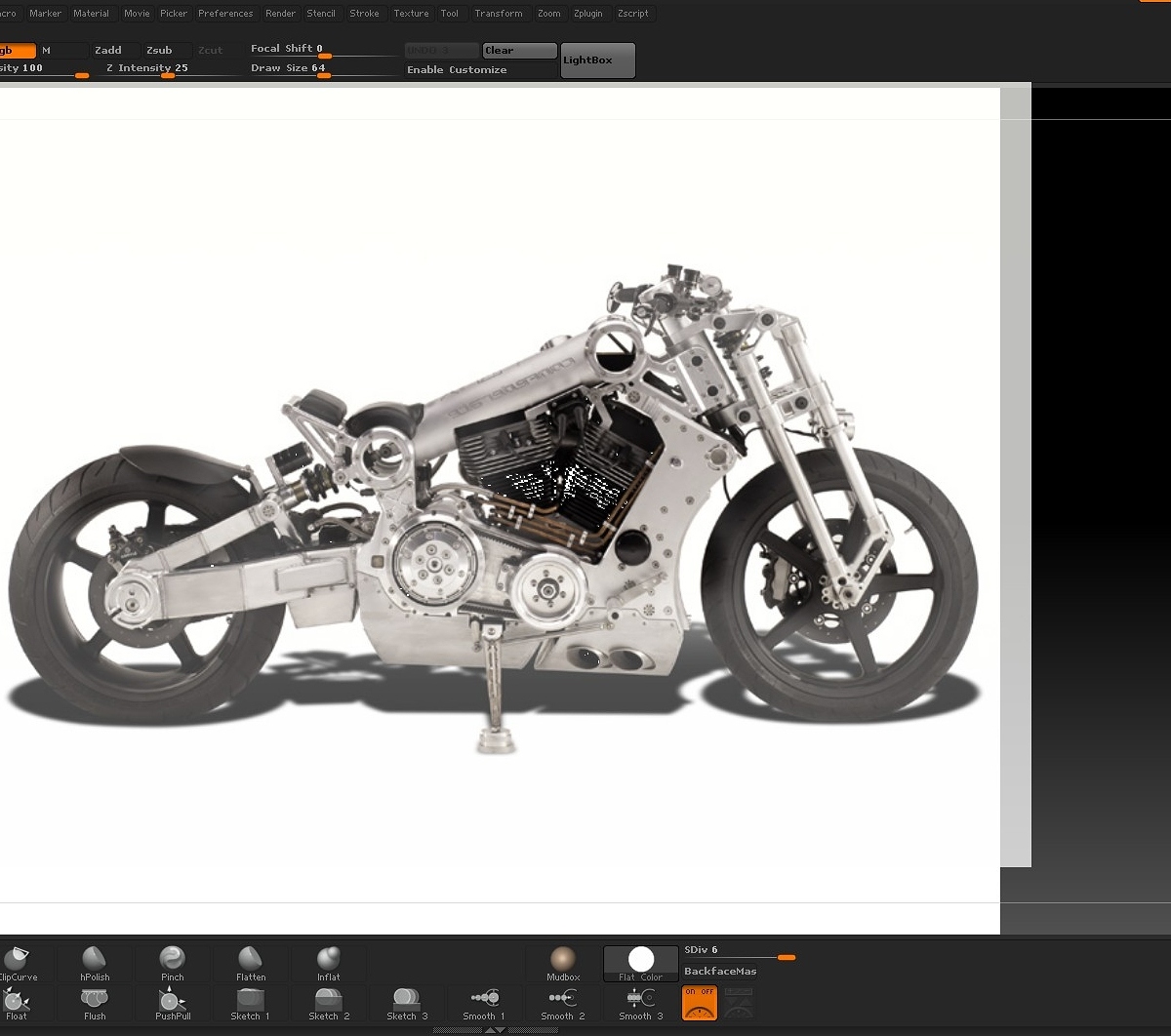Open the Texture menu
The width and height of the screenshot is (1171, 1036).
(x=411, y=14)
